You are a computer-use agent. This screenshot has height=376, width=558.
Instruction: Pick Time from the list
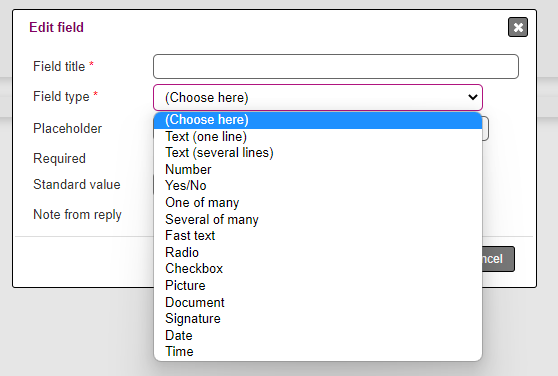tap(318, 351)
